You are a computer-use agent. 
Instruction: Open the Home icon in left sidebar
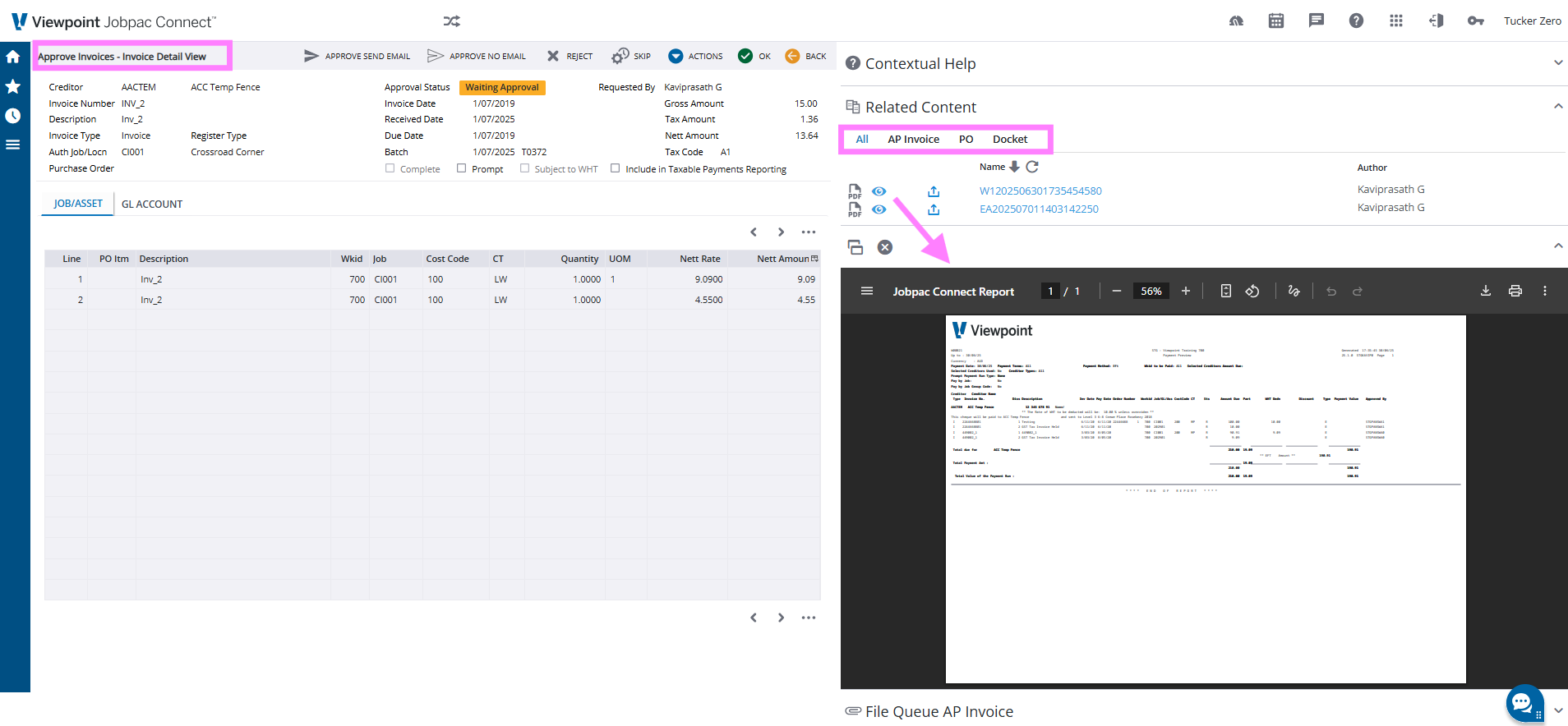click(13, 57)
